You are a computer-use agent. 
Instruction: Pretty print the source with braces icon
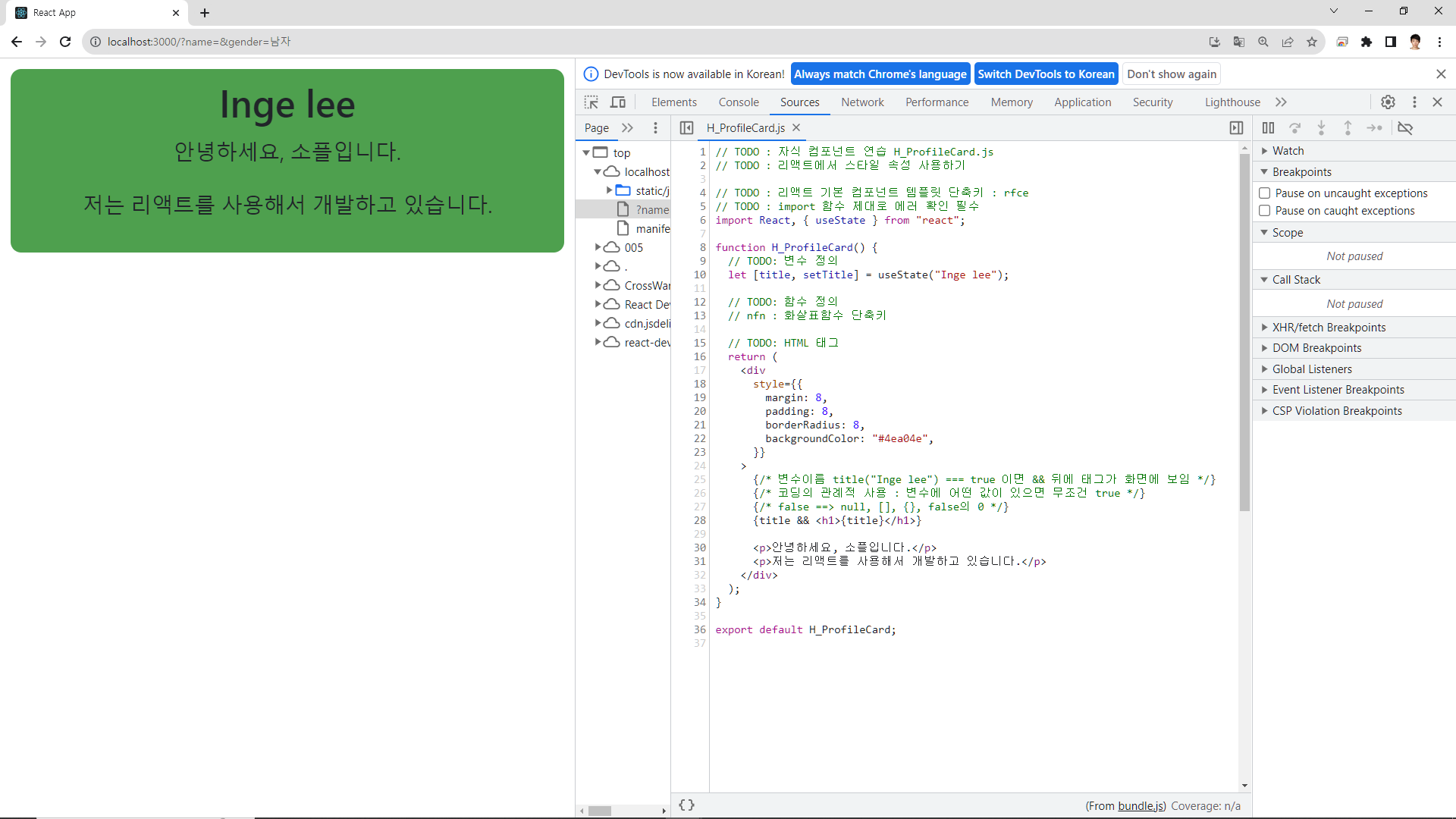686,805
